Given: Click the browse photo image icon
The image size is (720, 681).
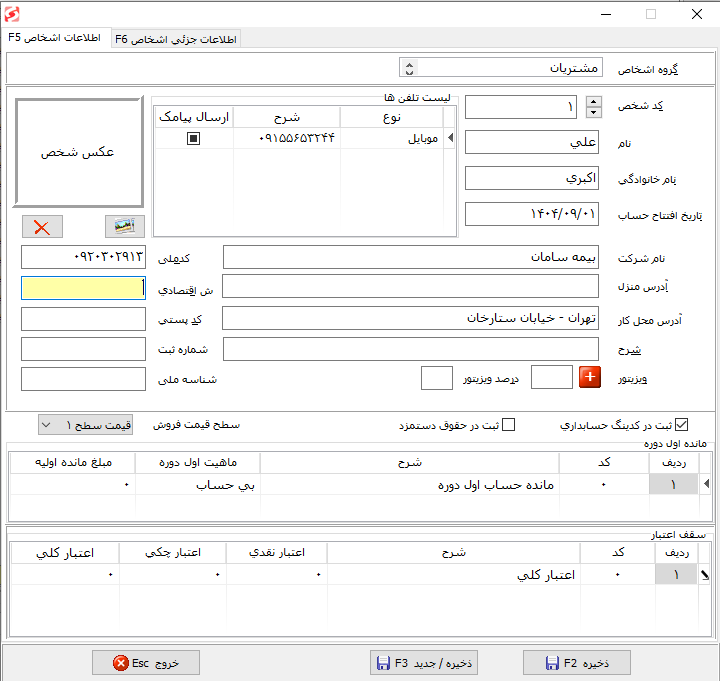Looking at the screenshot, I should pyautogui.click(x=125, y=227).
